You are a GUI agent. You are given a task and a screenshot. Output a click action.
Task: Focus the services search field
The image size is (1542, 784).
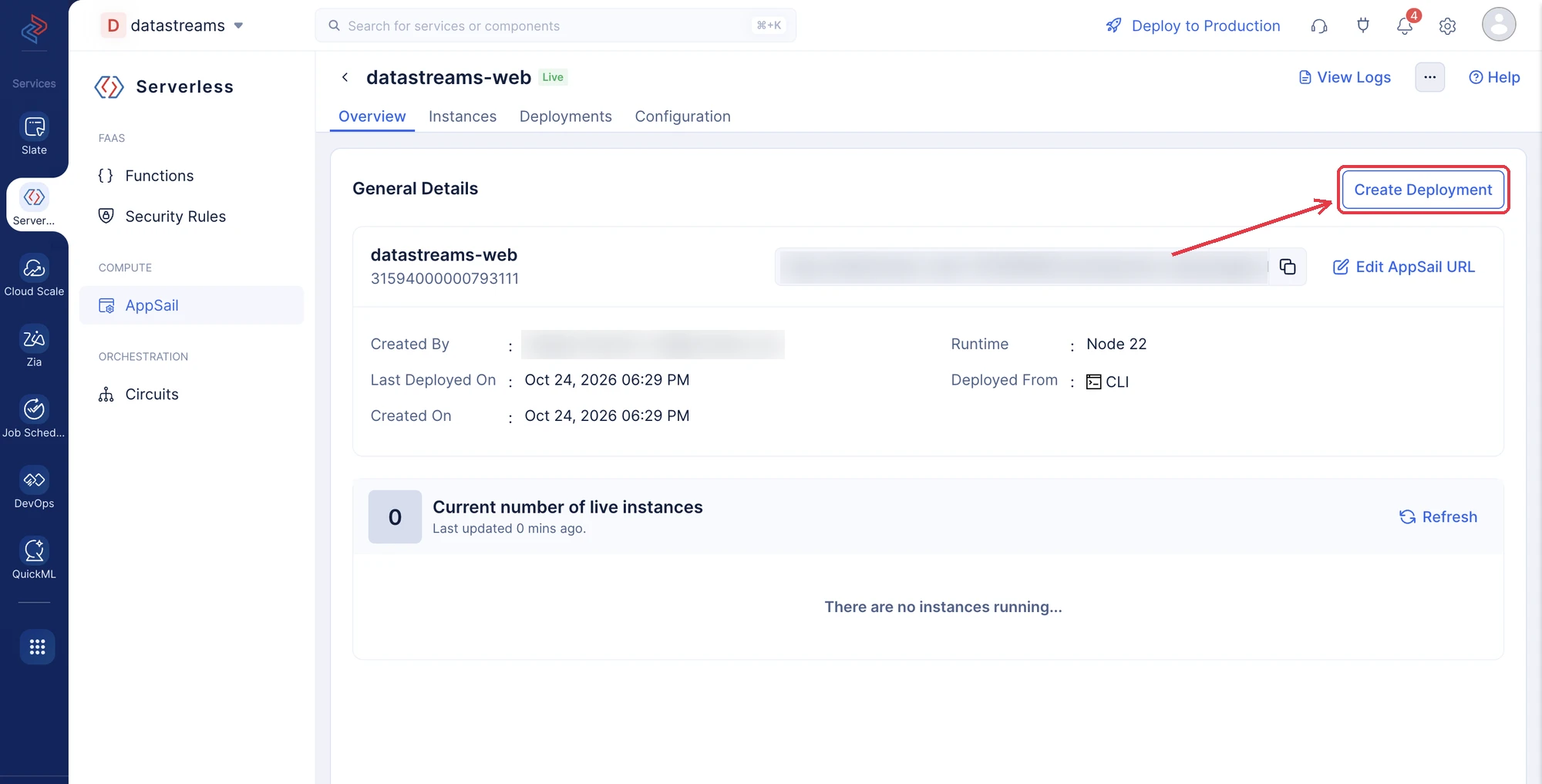(x=555, y=25)
